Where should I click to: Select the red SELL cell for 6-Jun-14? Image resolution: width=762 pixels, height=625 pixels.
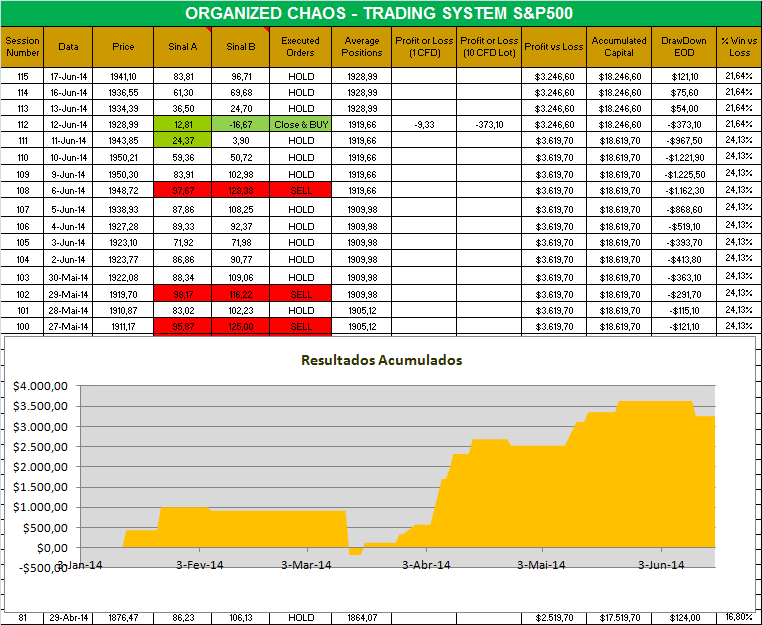pos(300,191)
